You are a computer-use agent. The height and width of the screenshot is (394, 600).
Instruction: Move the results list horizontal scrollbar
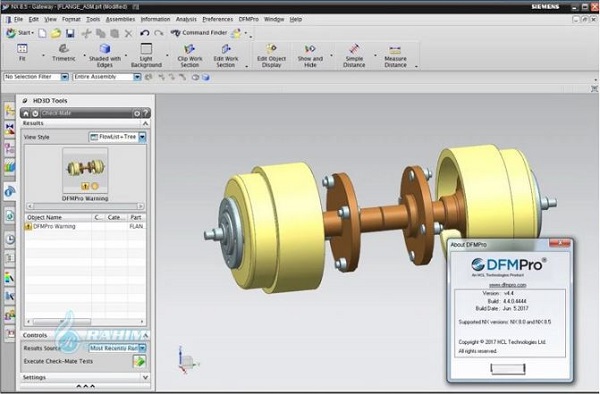[x=62, y=322]
